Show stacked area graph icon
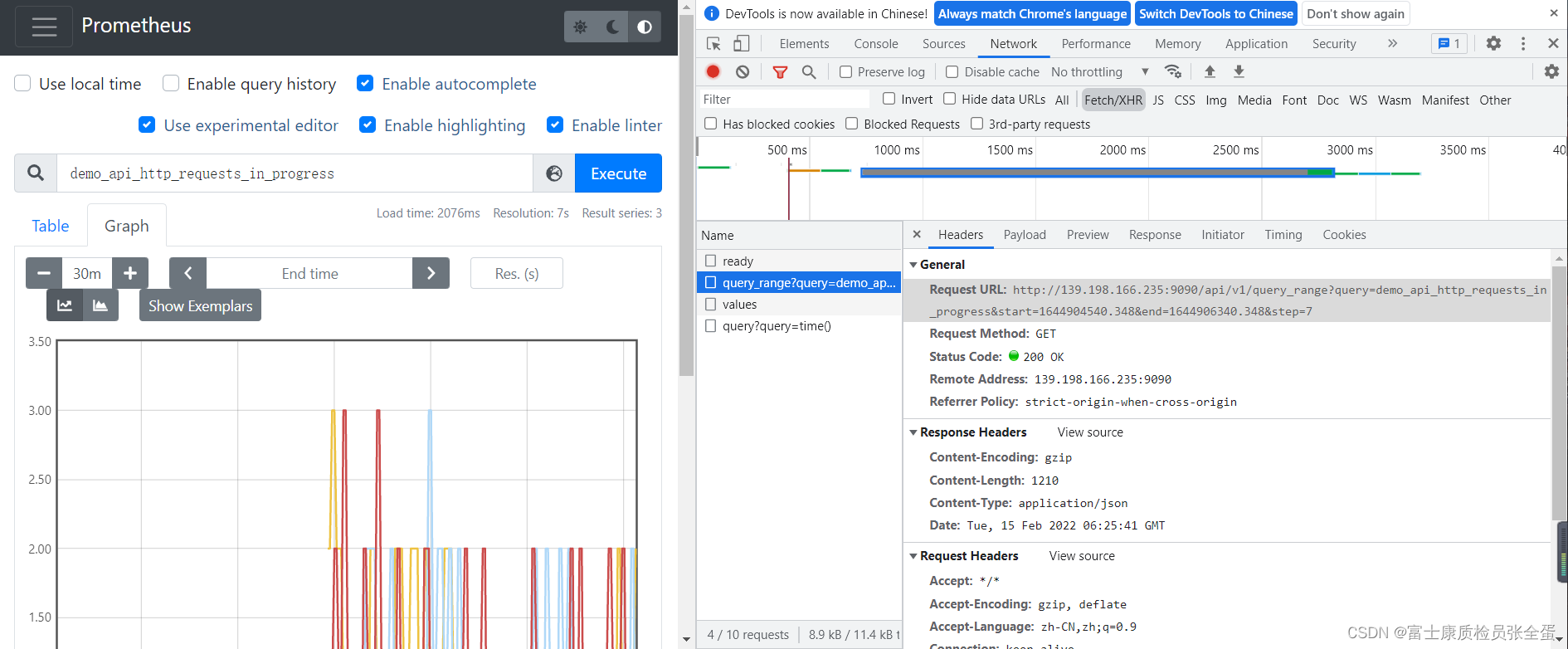Image resolution: width=1568 pixels, height=649 pixels. 100,305
